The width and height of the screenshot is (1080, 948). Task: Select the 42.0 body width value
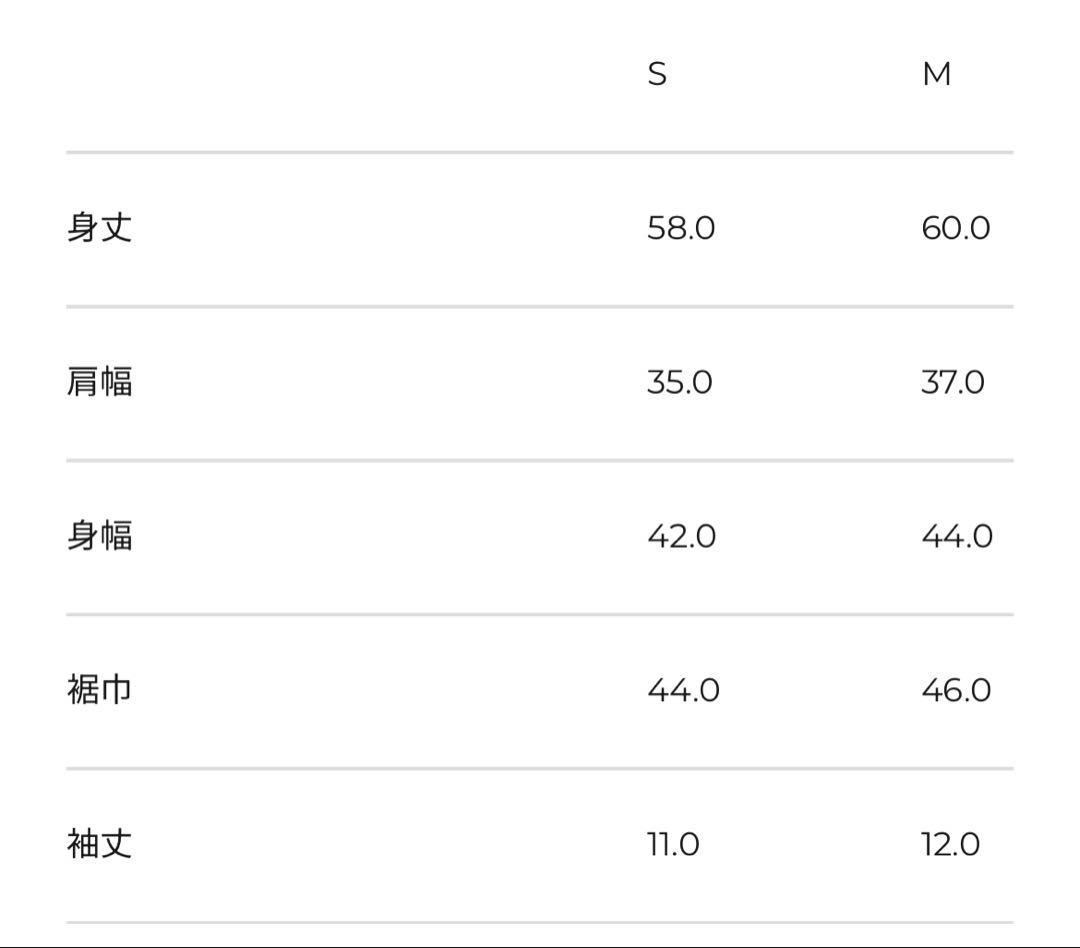[681, 536]
